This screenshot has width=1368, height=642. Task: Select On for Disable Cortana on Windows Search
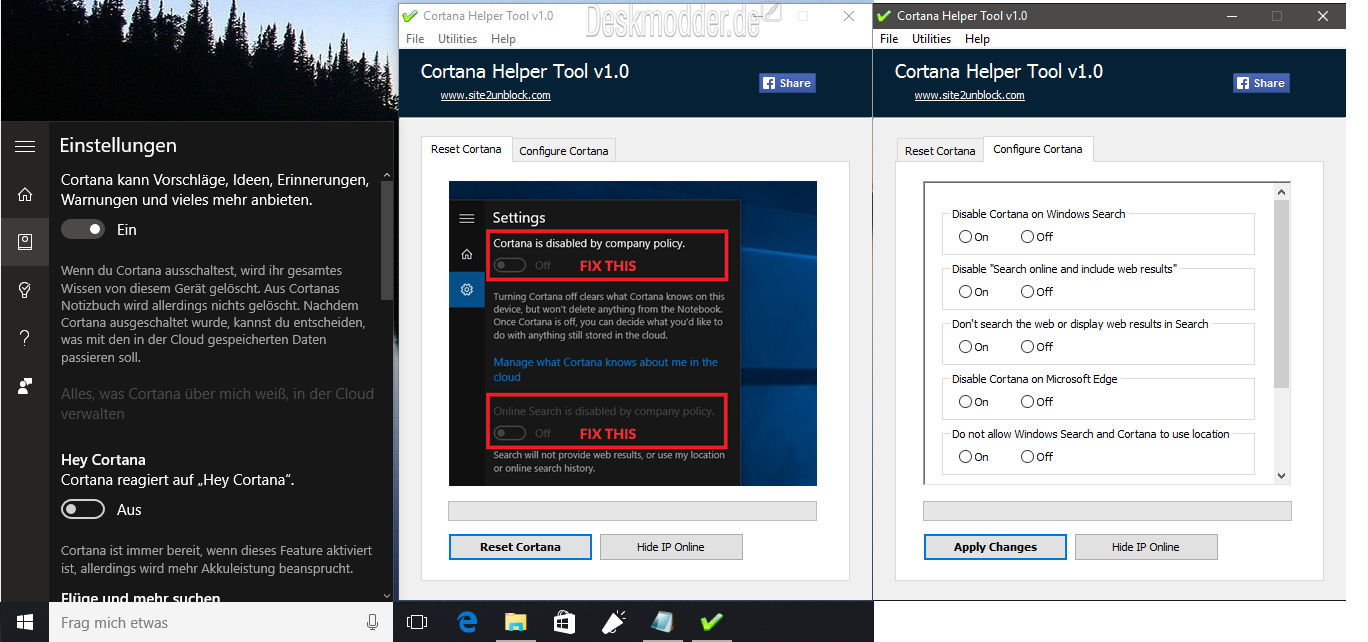[x=965, y=237]
